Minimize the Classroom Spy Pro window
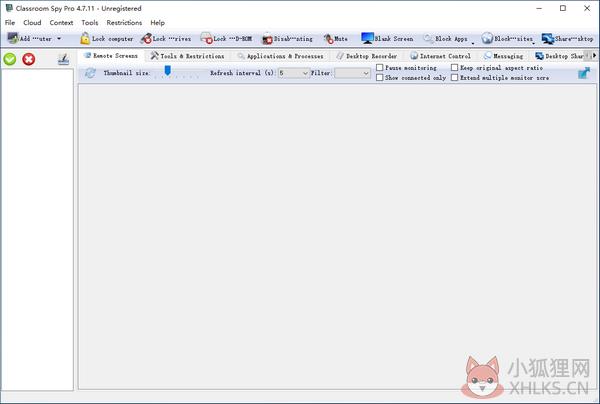The width and height of the screenshot is (600, 404). (x=539, y=8)
